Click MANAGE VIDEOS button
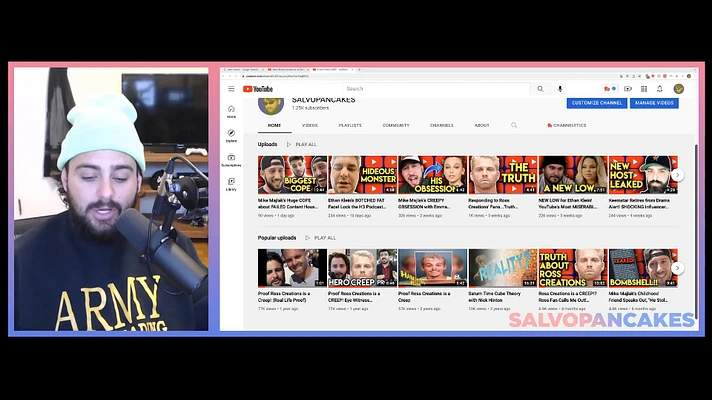Screen dimensions: 712x400 (x=654, y=103)
